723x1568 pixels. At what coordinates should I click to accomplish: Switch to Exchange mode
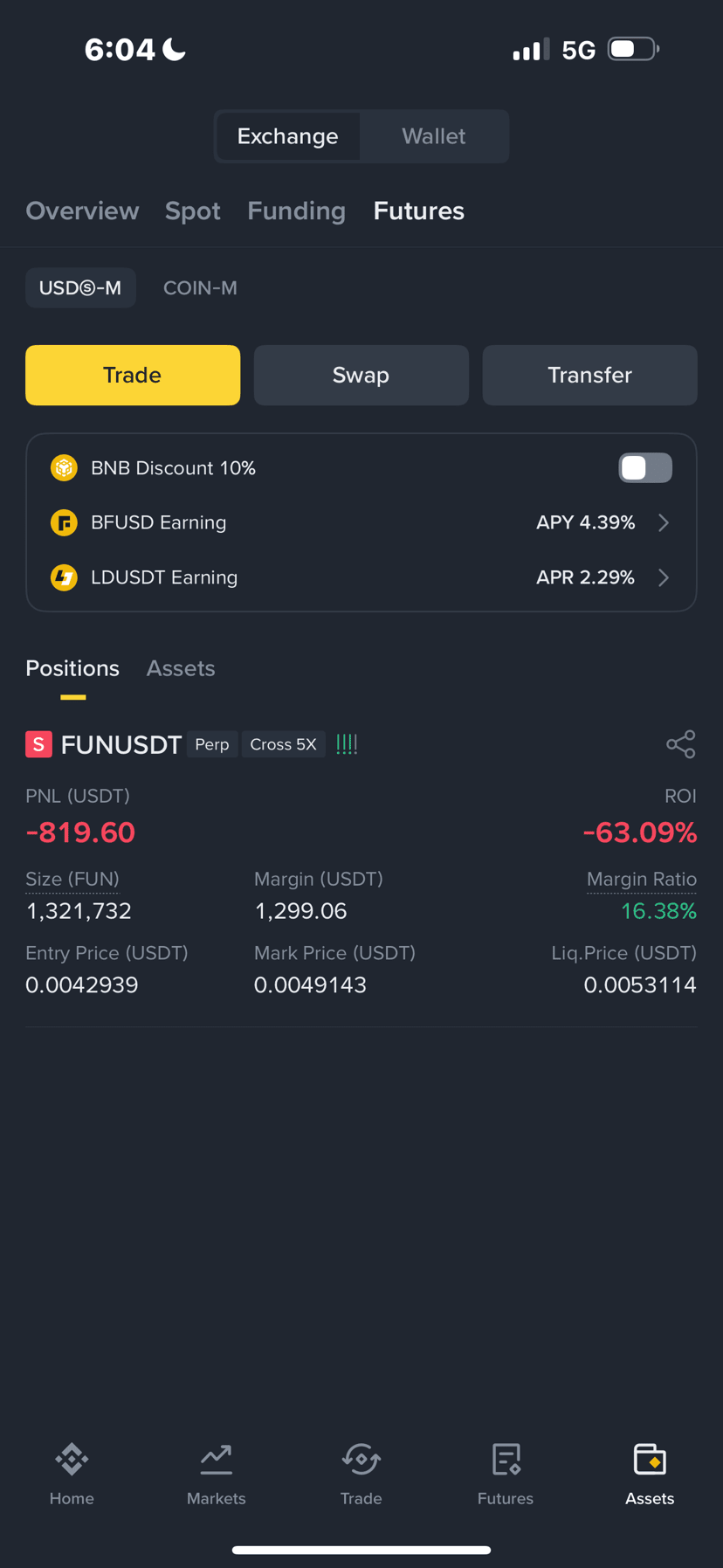288,136
